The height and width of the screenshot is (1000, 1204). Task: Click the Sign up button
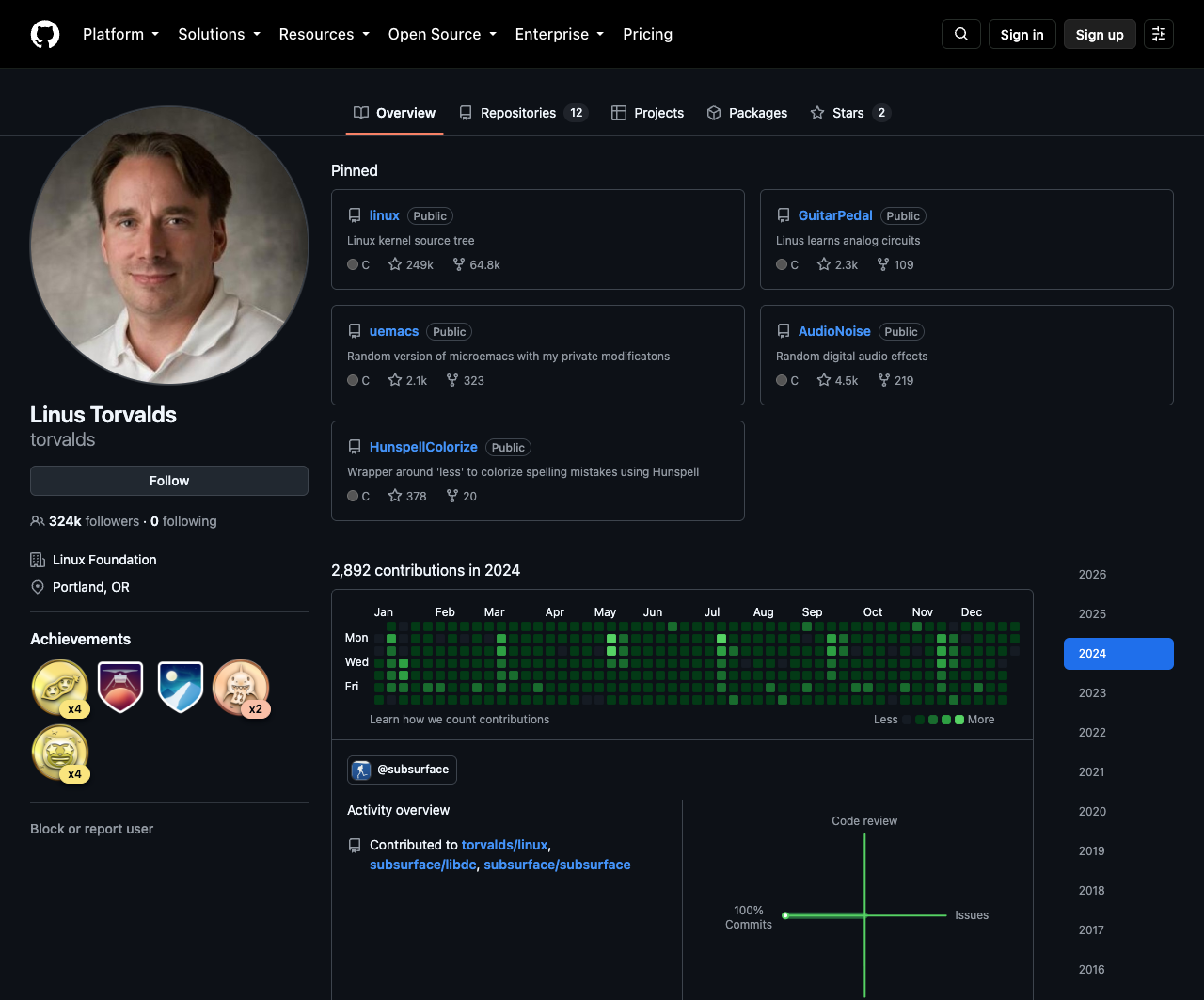coord(1100,34)
